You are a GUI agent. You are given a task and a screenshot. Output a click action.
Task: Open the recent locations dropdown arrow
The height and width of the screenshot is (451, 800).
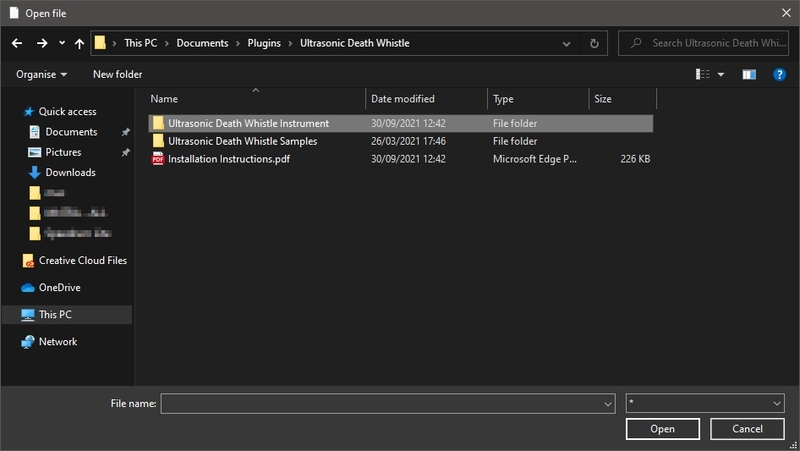pyautogui.click(x=62, y=43)
